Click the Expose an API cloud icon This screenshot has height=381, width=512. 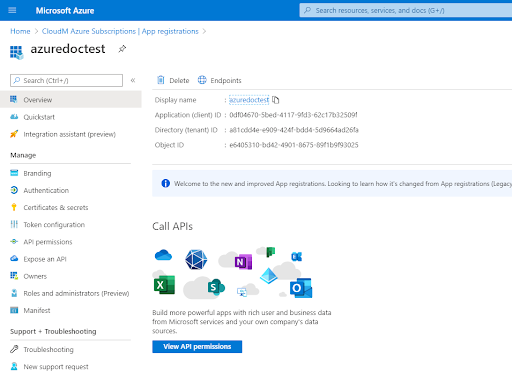14,258
